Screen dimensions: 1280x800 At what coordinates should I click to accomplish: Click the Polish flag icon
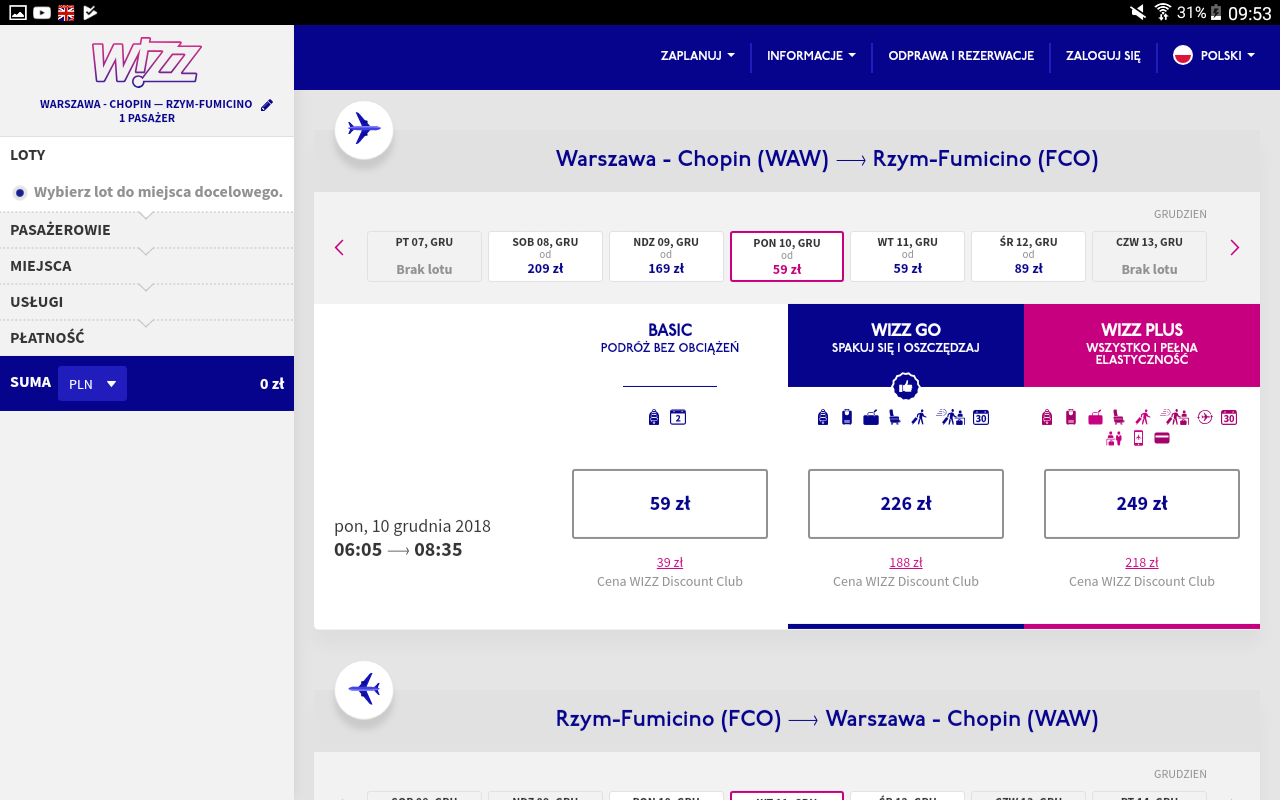[1183, 56]
